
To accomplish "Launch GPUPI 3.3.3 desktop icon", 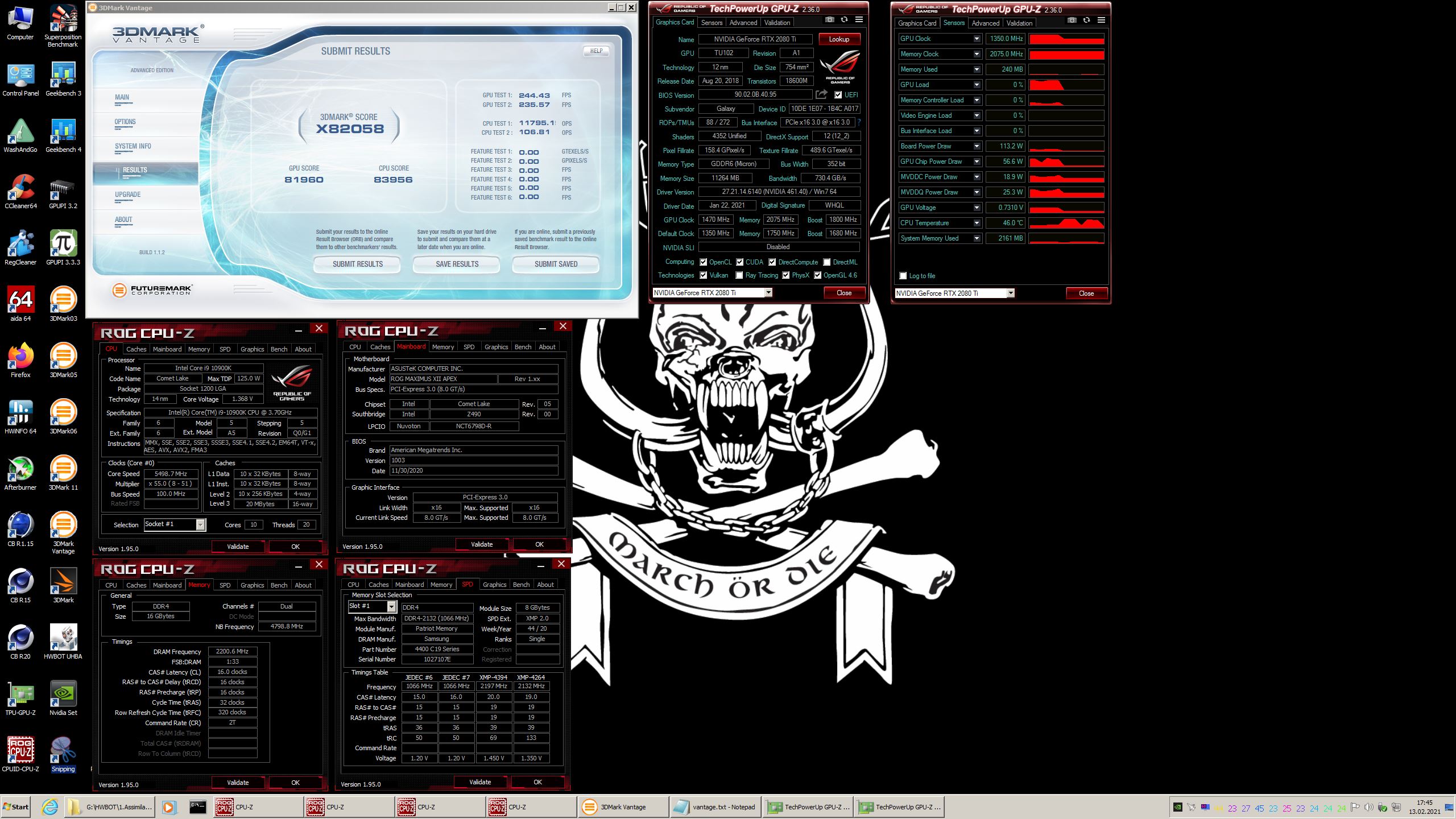I will (63, 248).
